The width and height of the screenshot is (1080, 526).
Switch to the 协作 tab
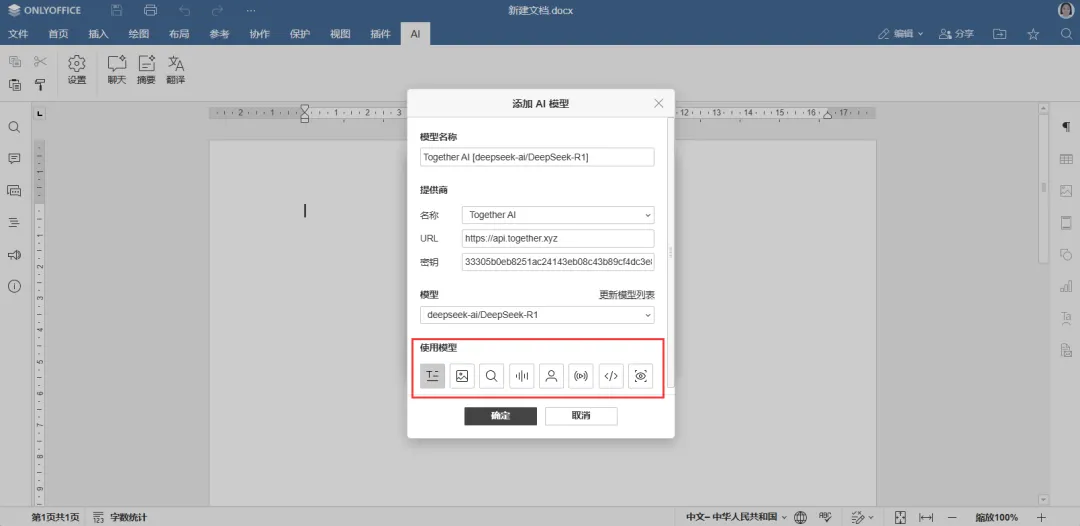pos(260,34)
